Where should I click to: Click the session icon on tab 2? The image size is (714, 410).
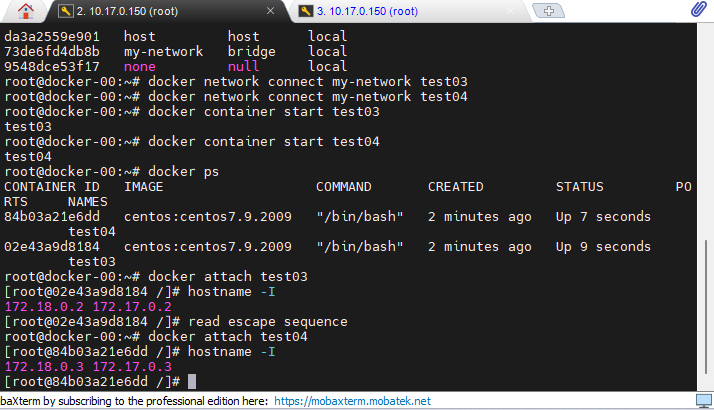click(x=66, y=11)
